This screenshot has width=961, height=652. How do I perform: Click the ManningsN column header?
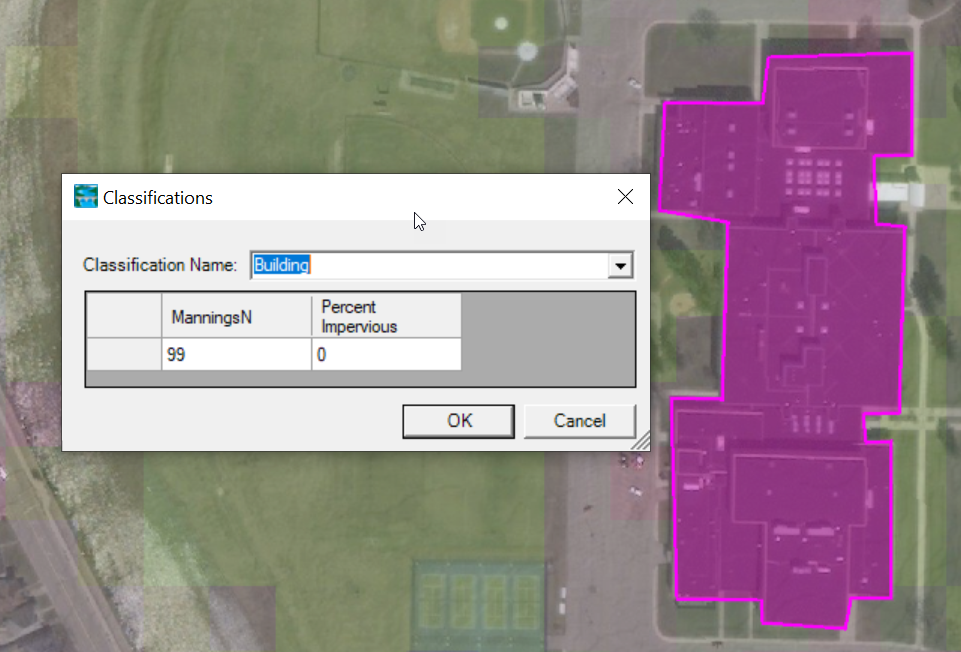pyautogui.click(x=237, y=316)
